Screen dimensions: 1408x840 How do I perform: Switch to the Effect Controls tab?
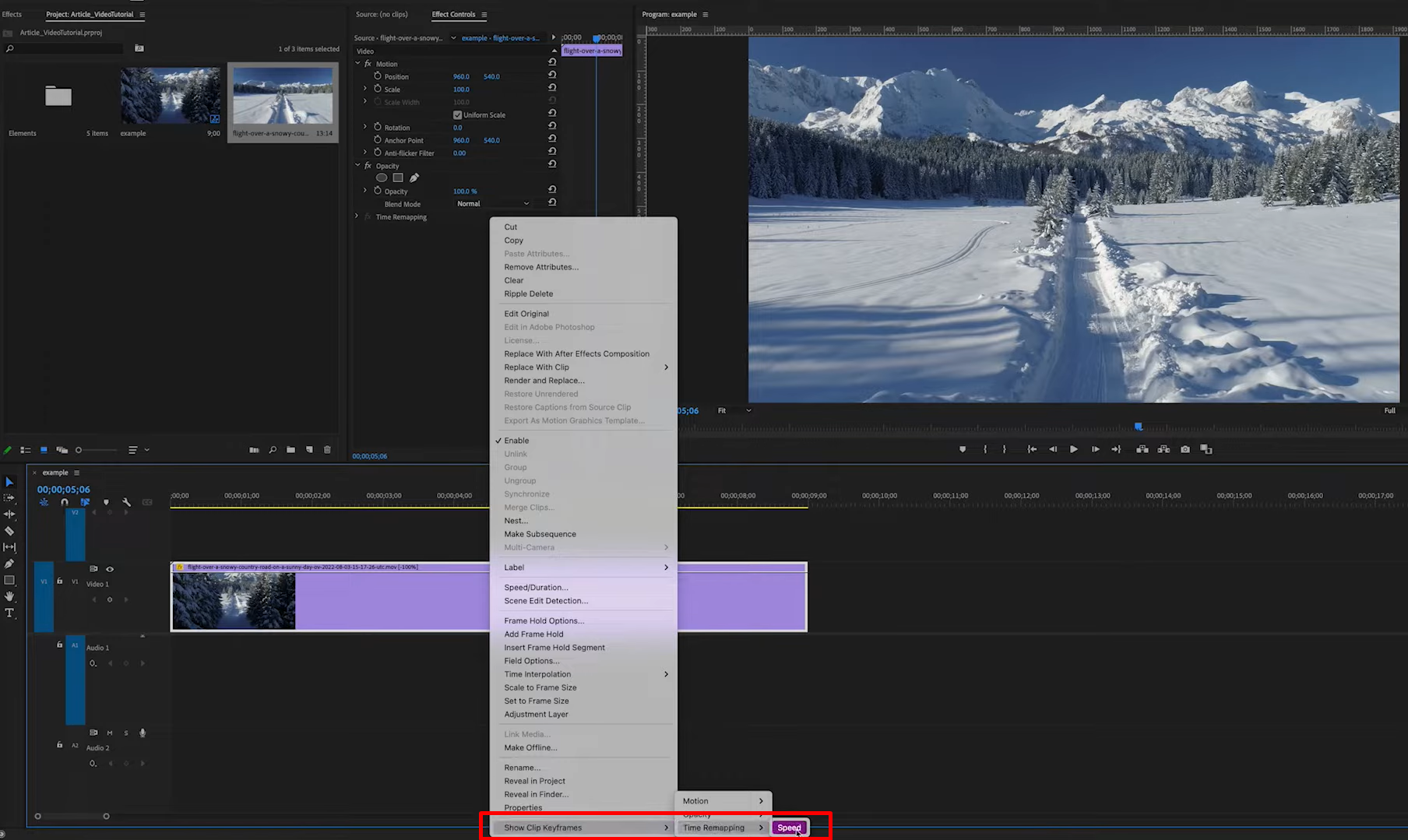453,14
